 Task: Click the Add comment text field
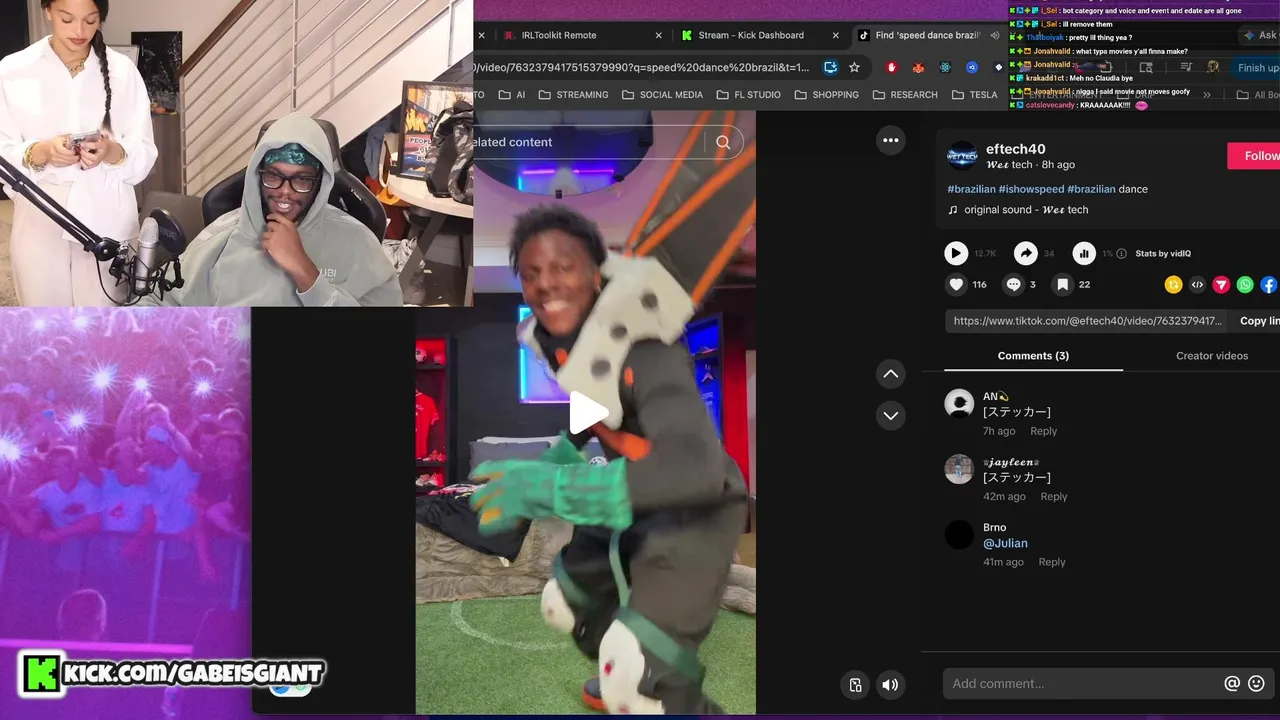click(x=1084, y=684)
